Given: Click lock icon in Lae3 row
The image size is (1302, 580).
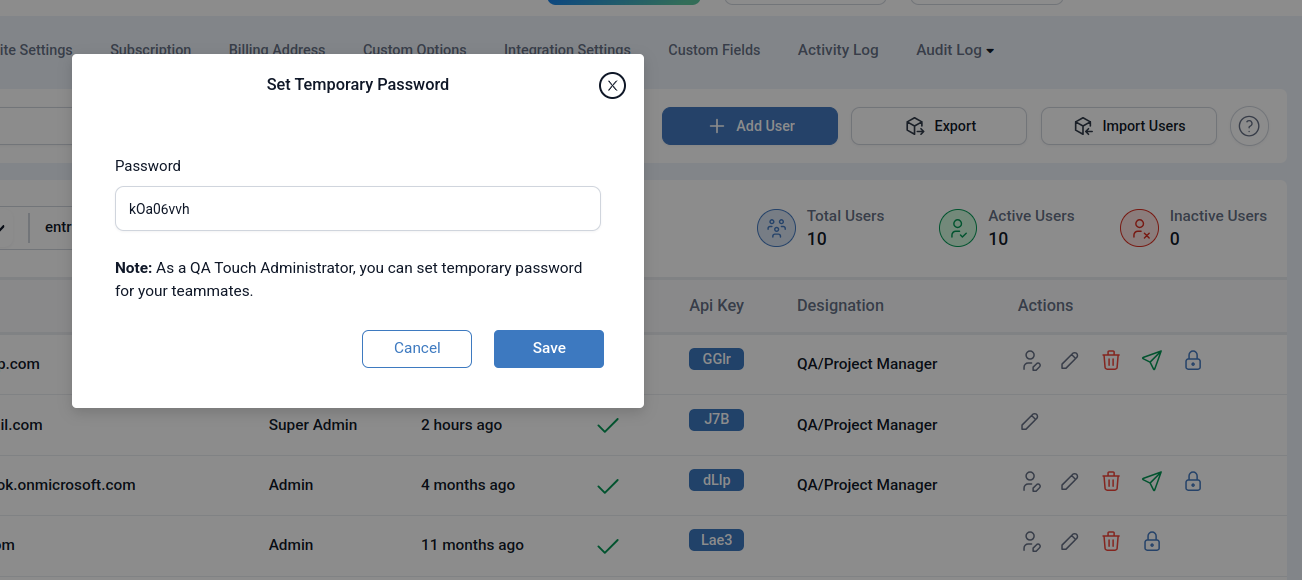Looking at the screenshot, I should pyautogui.click(x=1151, y=542).
